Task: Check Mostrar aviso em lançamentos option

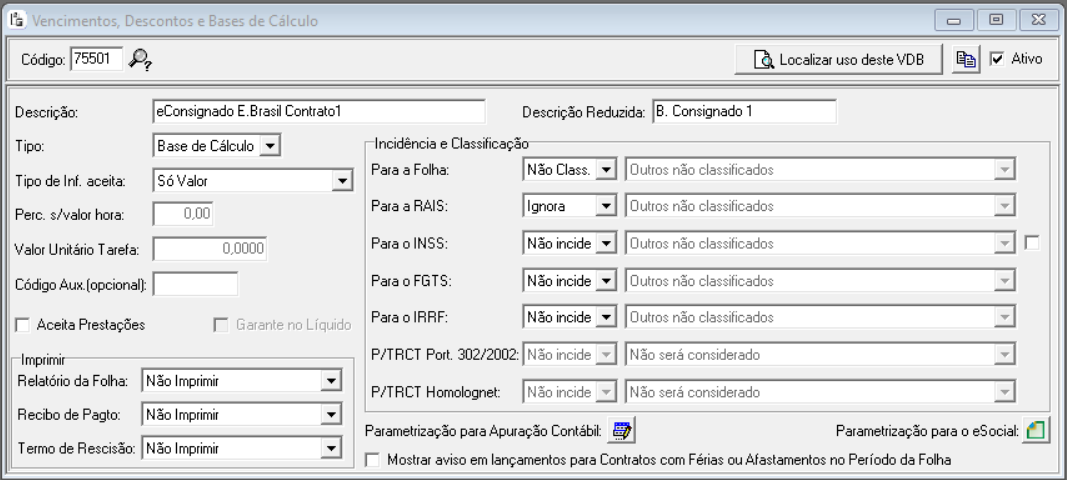Action: point(374,460)
